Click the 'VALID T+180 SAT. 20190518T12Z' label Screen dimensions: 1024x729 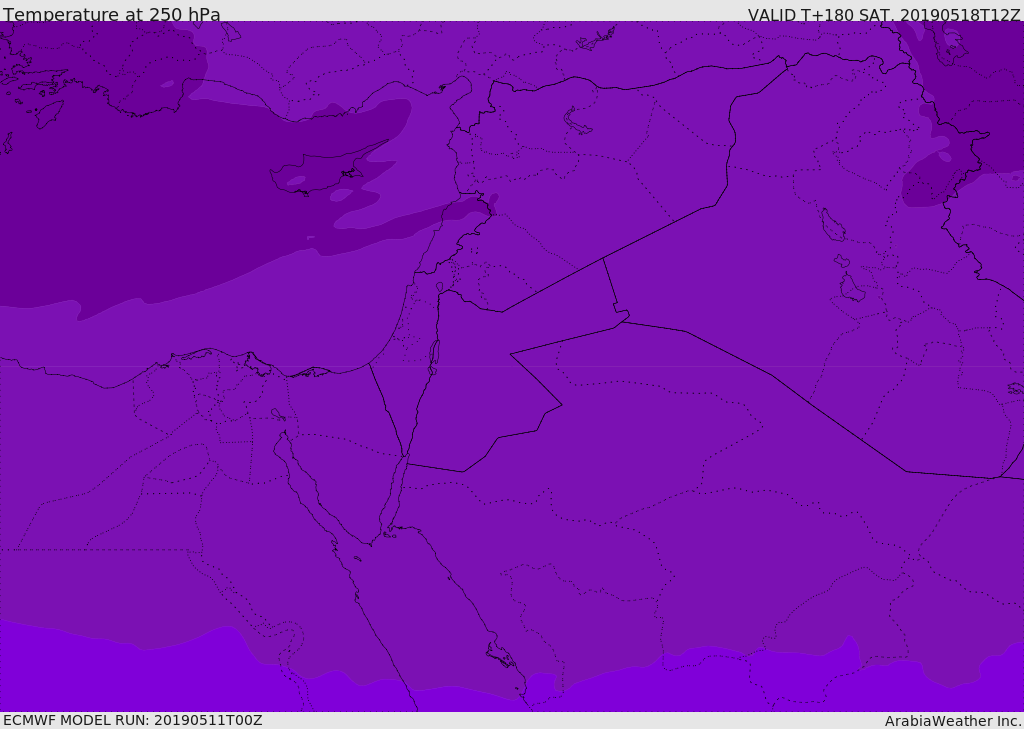click(884, 14)
